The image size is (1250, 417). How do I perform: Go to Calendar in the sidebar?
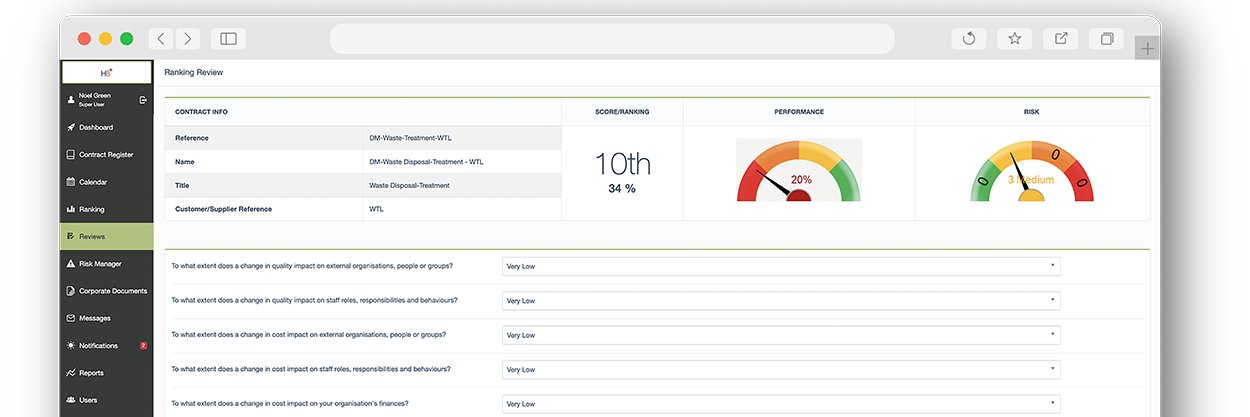coord(107,182)
